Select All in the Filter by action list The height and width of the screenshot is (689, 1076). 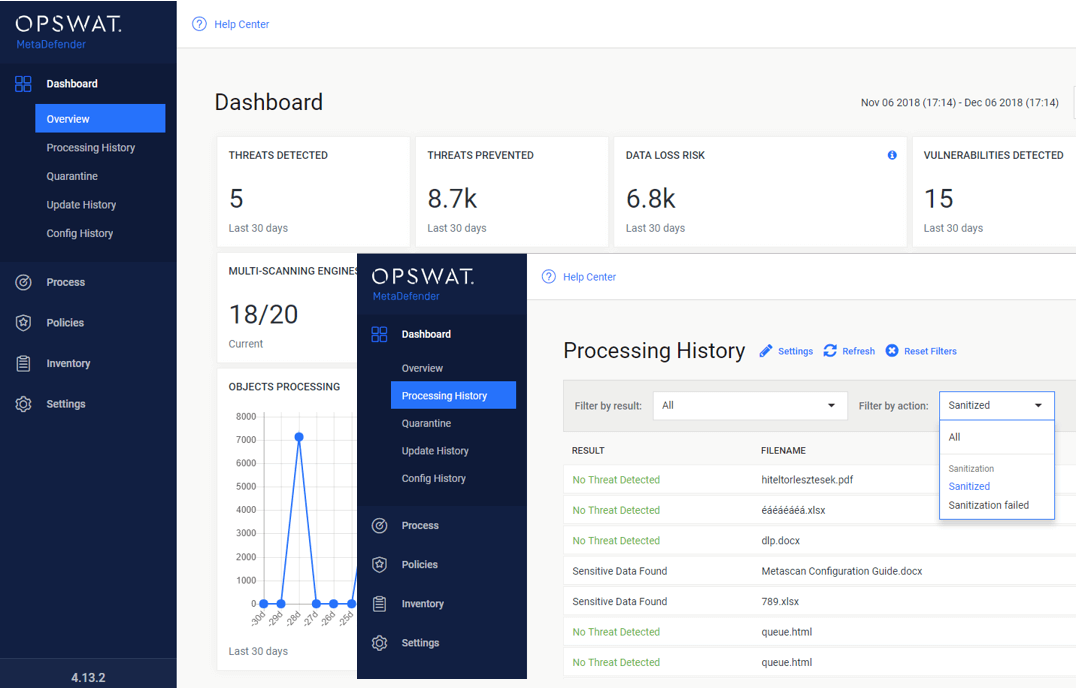tap(954, 437)
